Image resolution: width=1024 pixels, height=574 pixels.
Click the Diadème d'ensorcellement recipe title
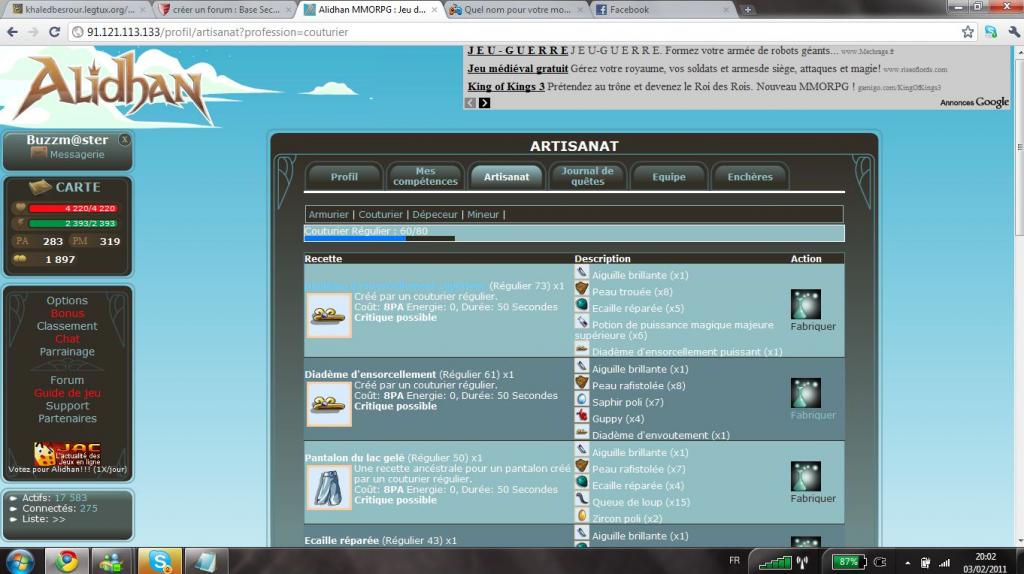click(x=370, y=374)
